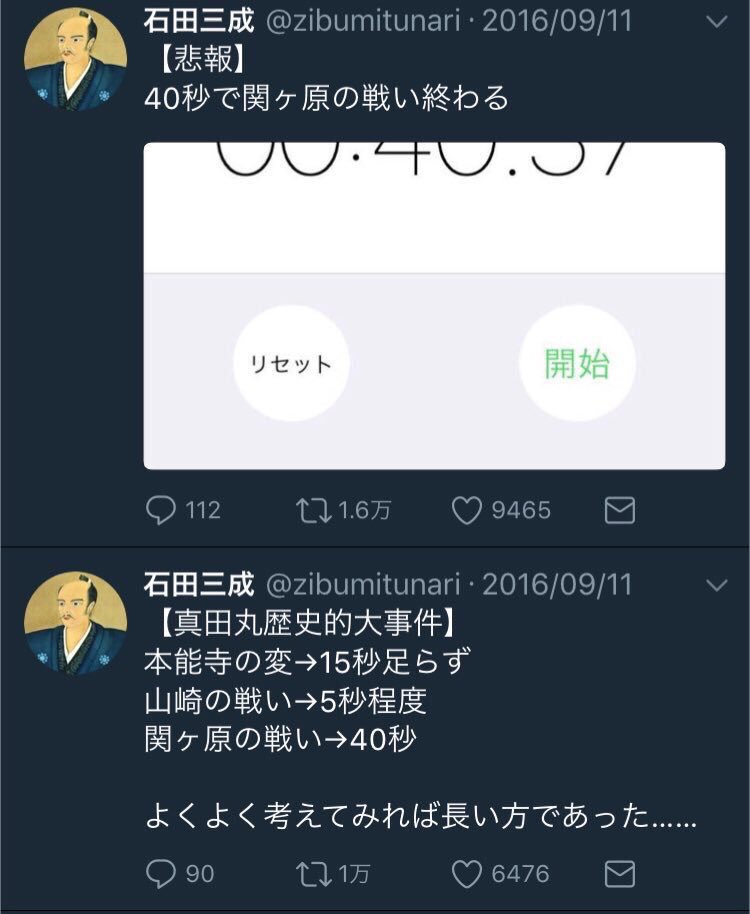
Task: Tap the リセット button in the image
Action: pos(291,363)
